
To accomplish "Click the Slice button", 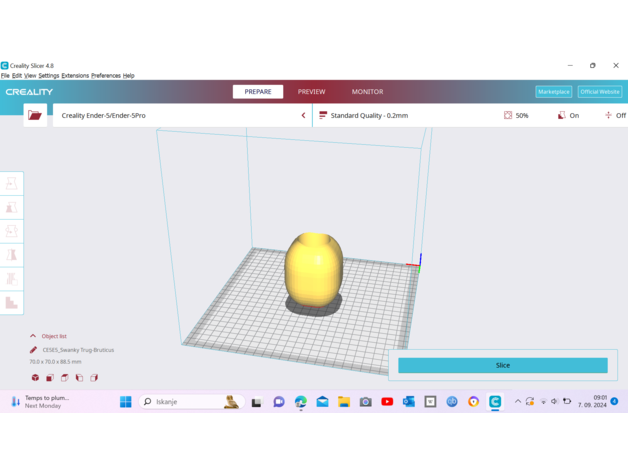I will pos(502,365).
